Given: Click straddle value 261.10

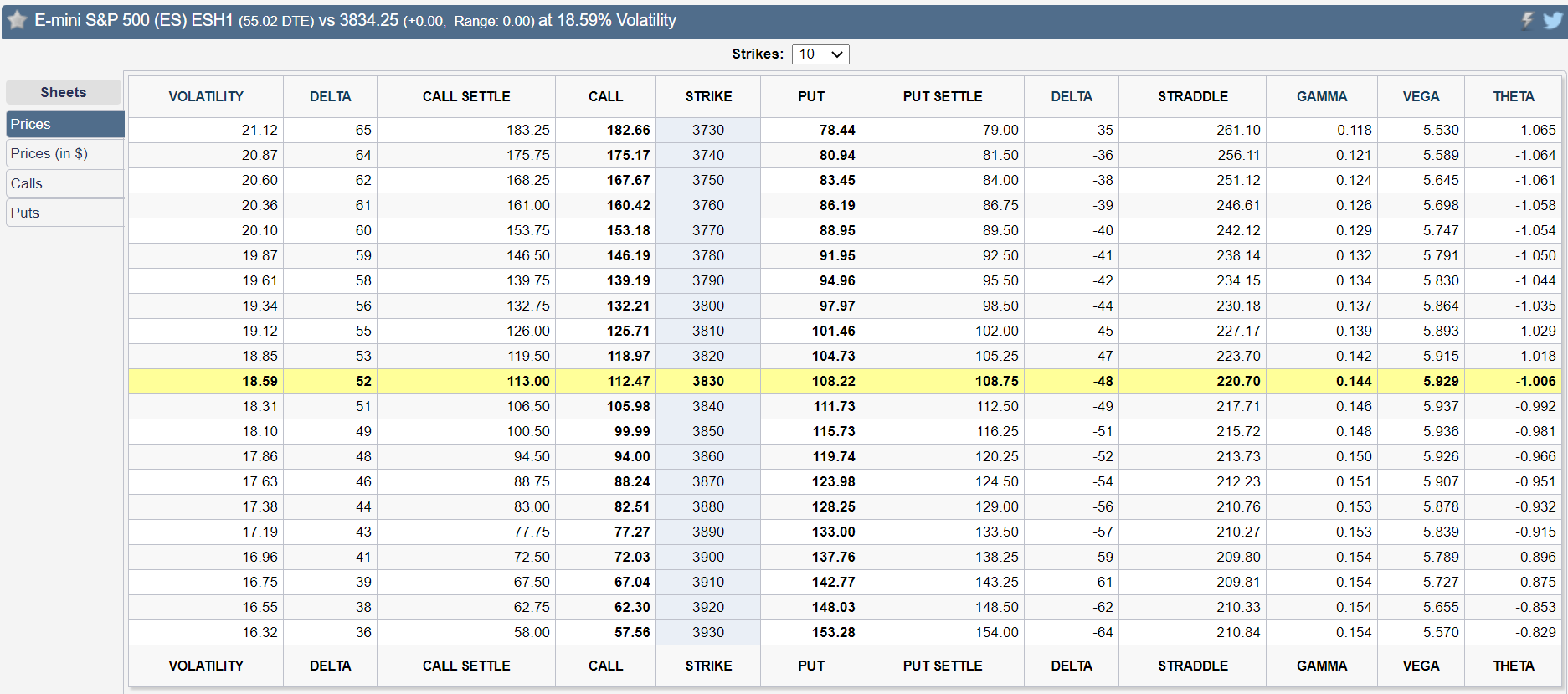Looking at the screenshot, I should [x=1238, y=130].
